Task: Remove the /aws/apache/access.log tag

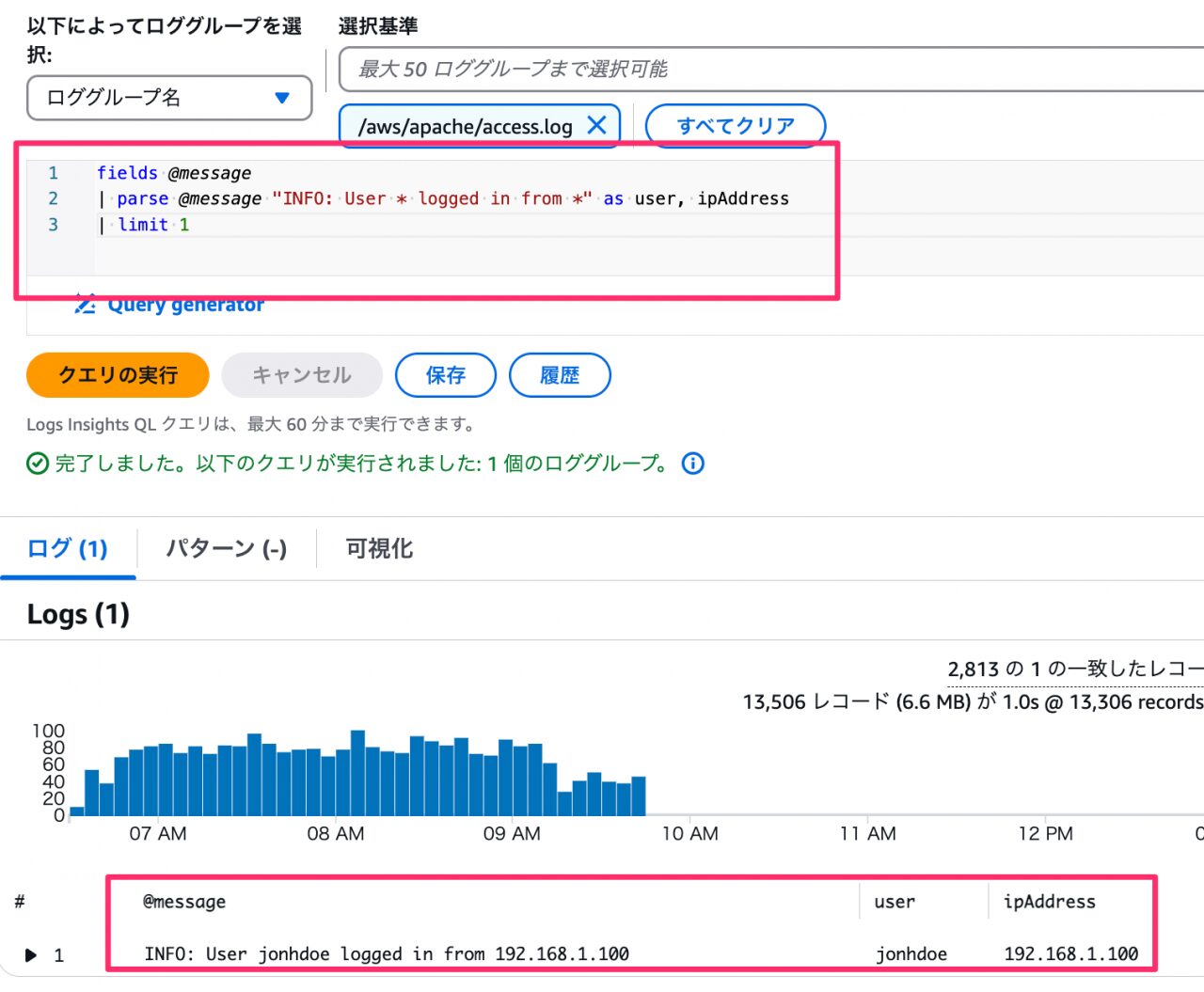Action: pos(596,125)
